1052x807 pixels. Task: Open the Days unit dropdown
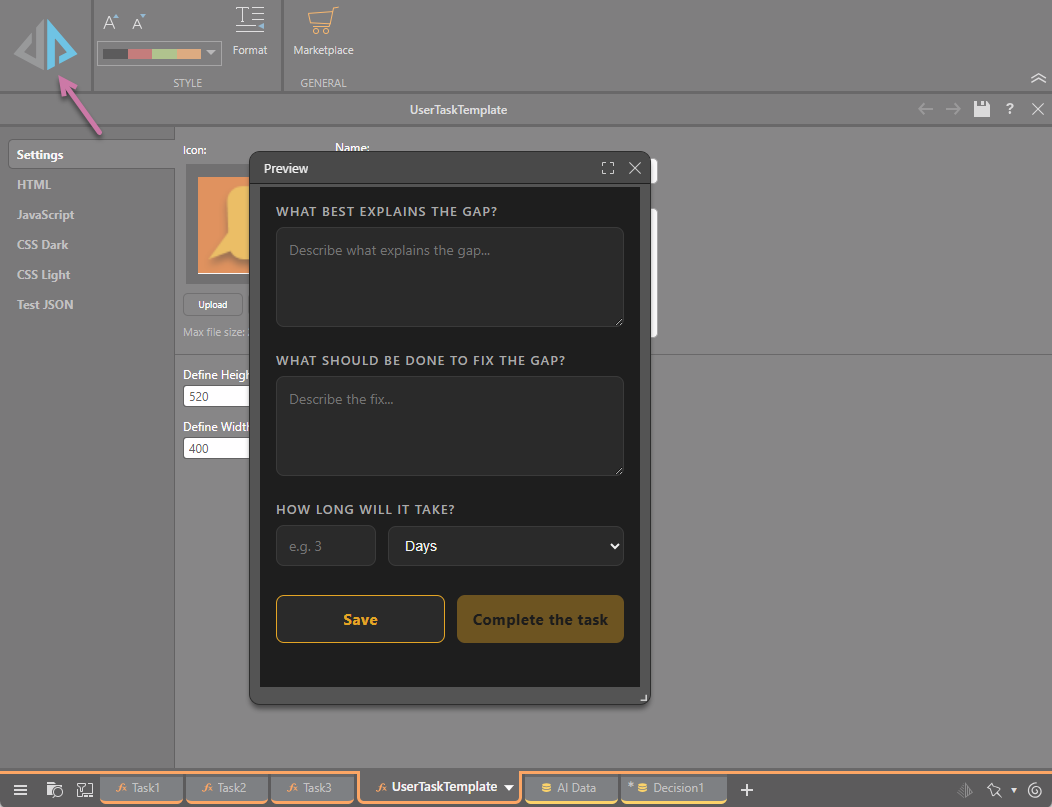coord(505,546)
